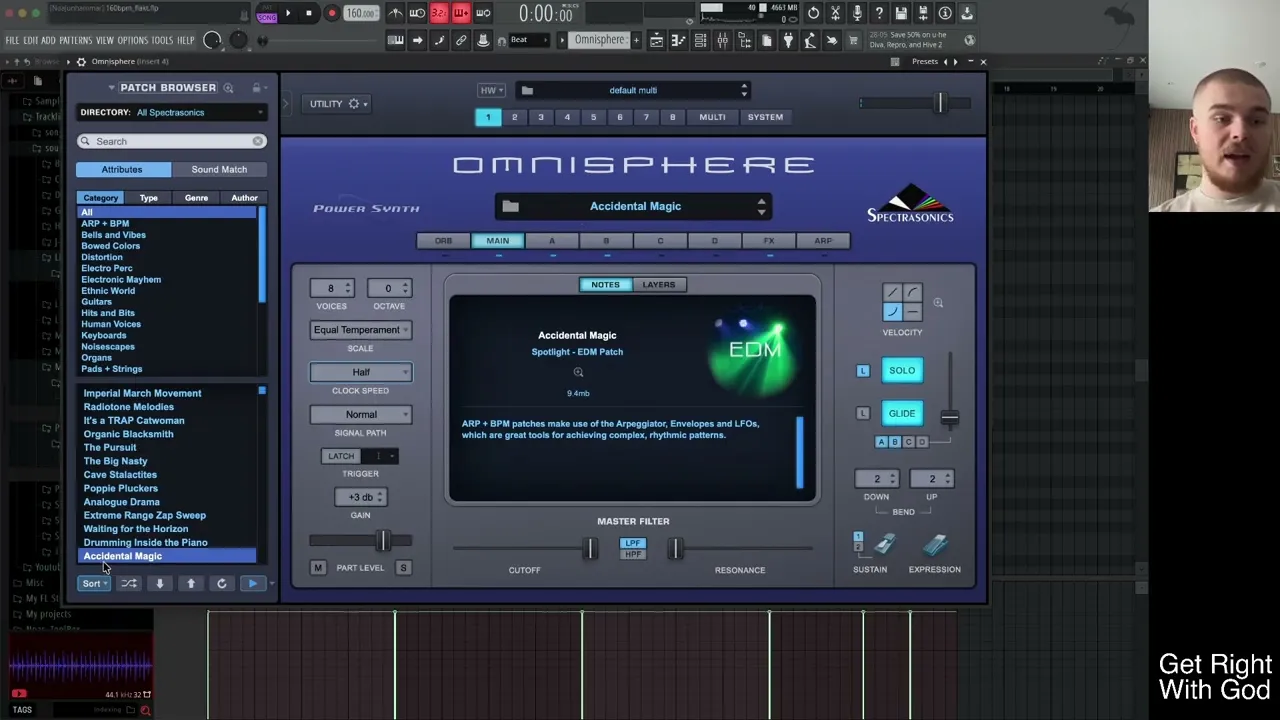Start playback in FL Studio transport
Viewport: 1280px width, 720px height.
click(x=288, y=13)
